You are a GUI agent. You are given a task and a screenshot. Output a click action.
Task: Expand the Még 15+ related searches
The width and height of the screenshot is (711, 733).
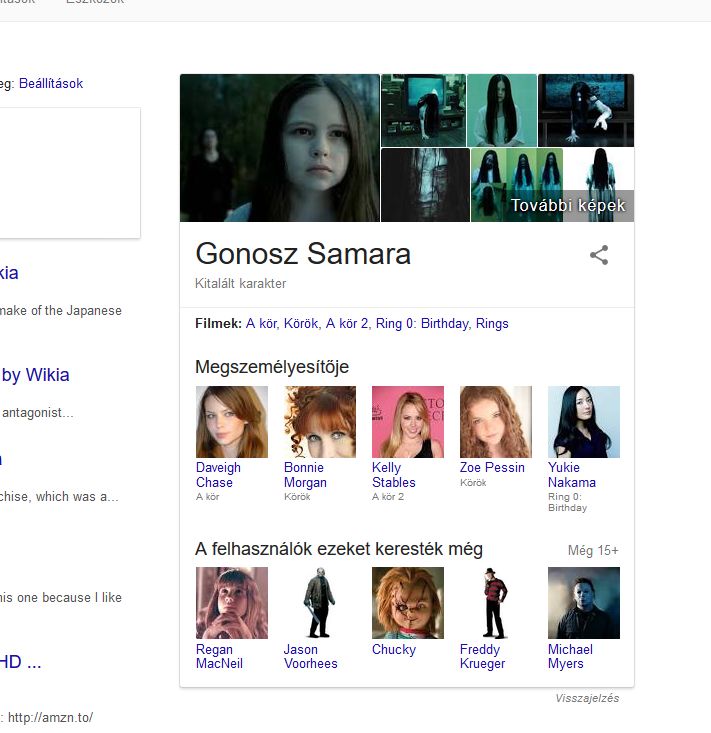click(593, 550)
